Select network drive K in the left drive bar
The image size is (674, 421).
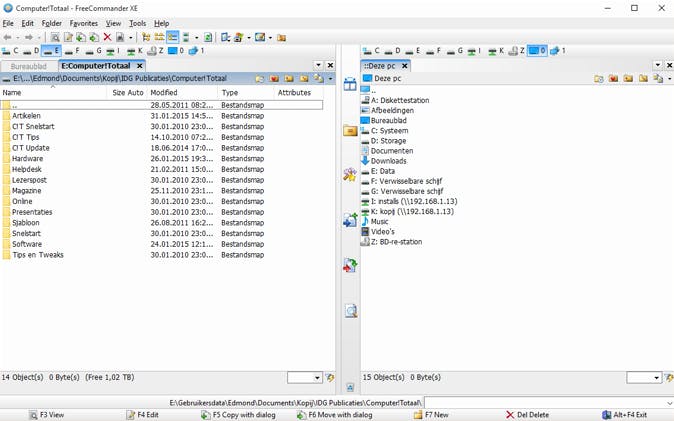(x=135, y=51)
